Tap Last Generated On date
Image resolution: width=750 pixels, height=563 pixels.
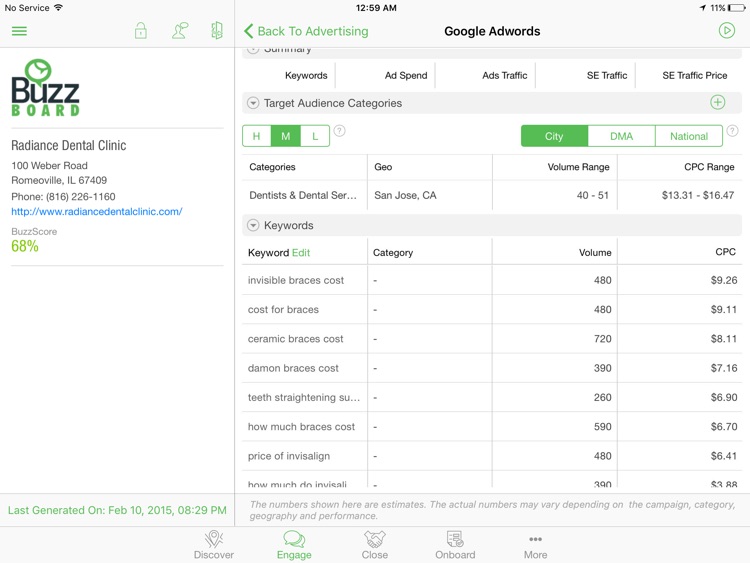(117, 510)
